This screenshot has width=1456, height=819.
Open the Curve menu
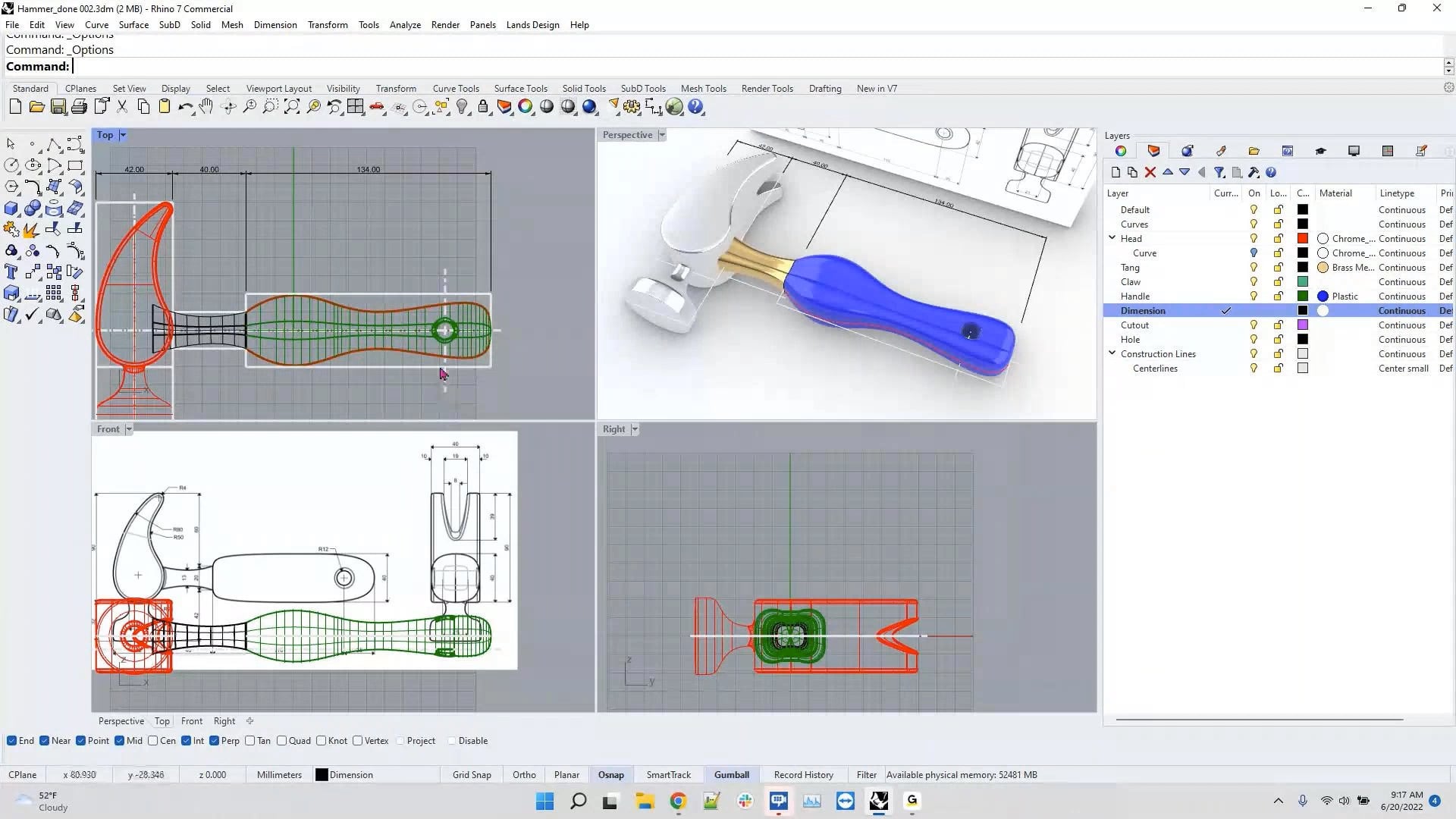point(96,24)
